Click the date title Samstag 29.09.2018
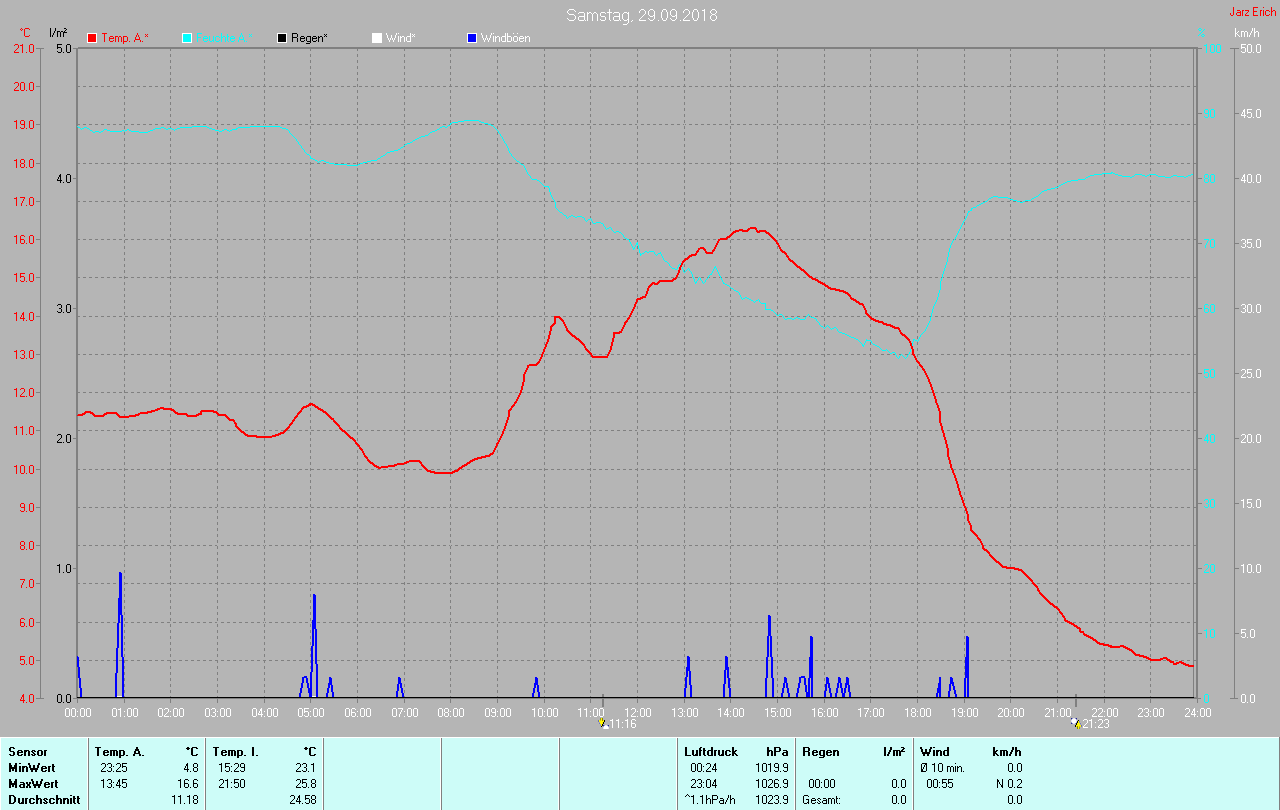This screenshot has height=810, width=1280. (x=641, y=15)
